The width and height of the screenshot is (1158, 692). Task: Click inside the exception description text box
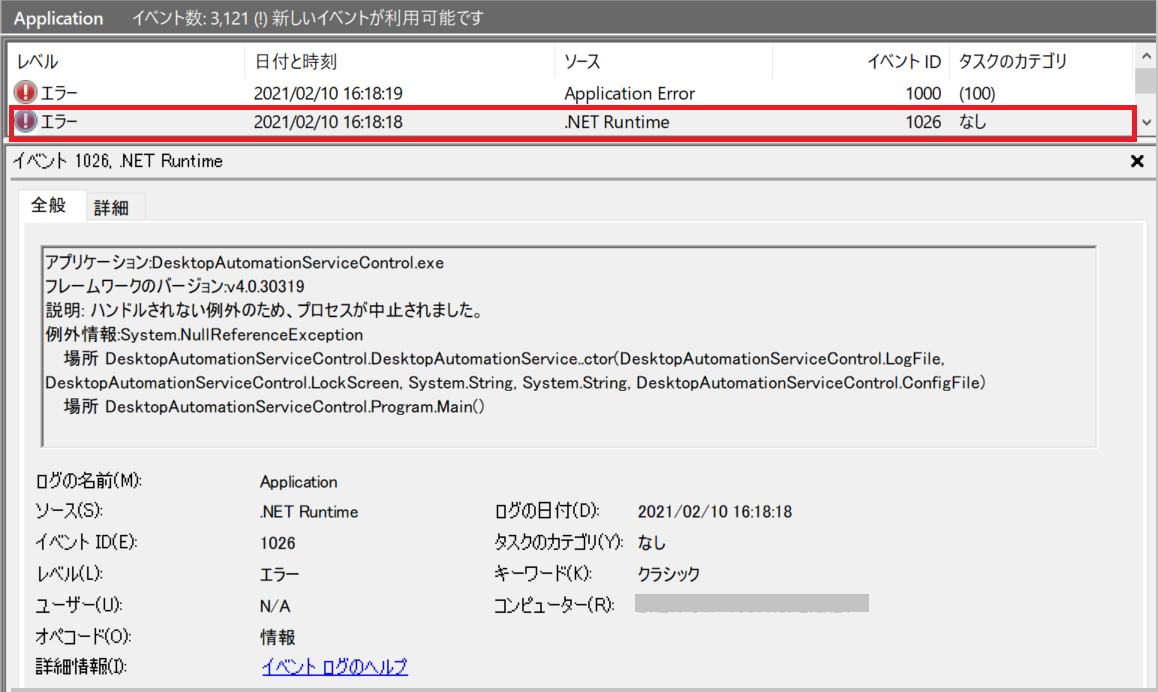569,347
